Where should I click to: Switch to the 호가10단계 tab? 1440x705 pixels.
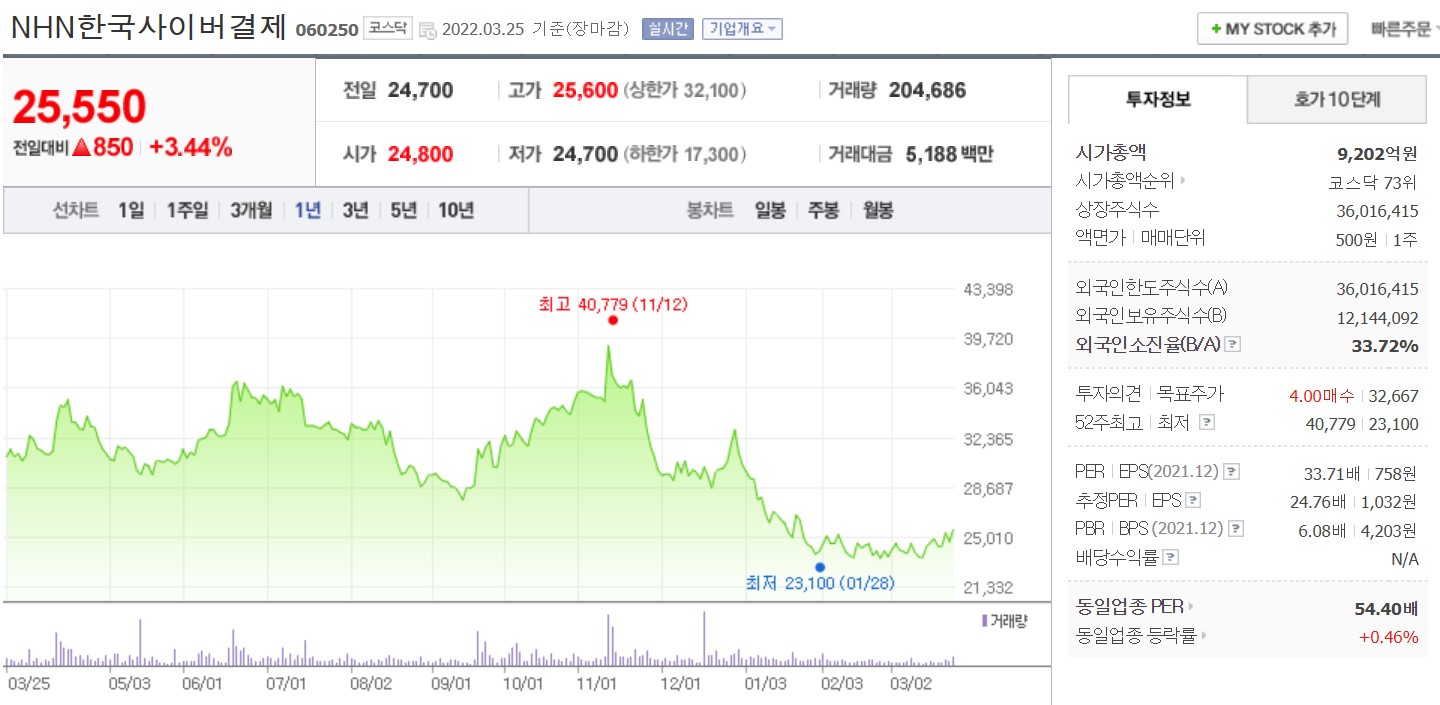pos(1337,99)
